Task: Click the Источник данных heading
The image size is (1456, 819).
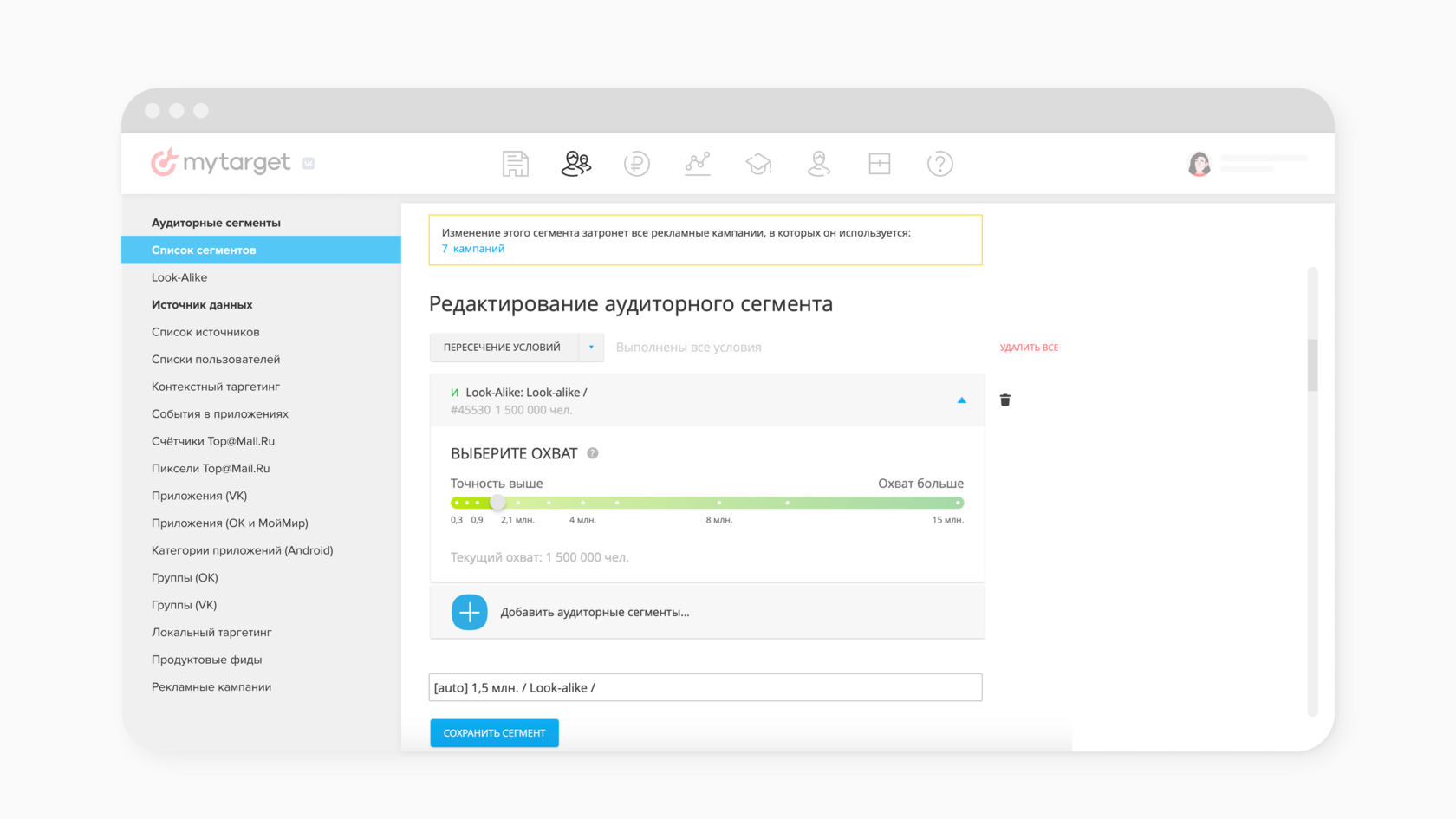Action: [x=202, y=304]
